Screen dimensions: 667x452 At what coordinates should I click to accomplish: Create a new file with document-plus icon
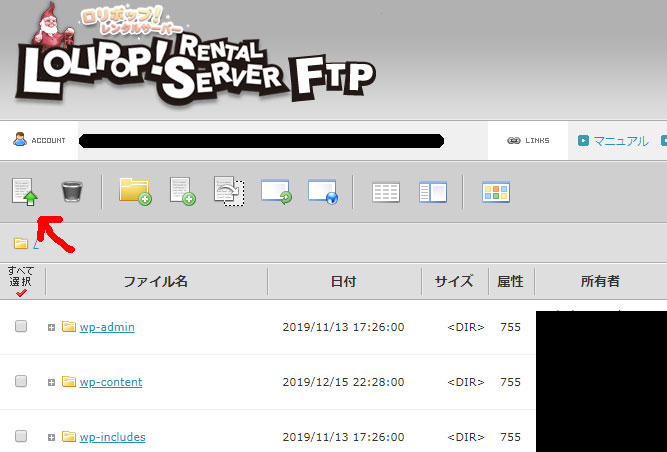(x=182, y=191)
